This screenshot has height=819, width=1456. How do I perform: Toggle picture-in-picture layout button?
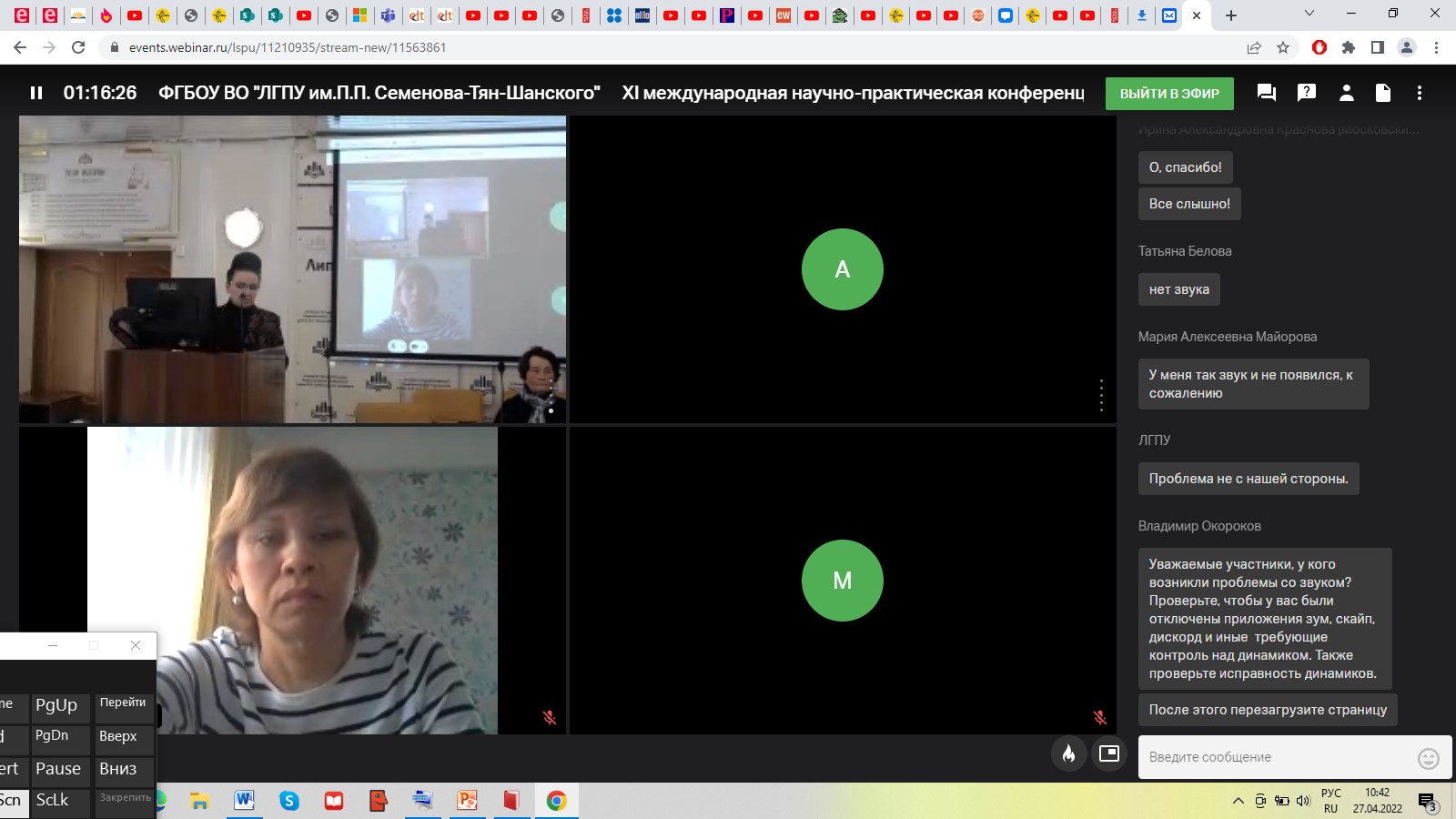point(1109,753)
